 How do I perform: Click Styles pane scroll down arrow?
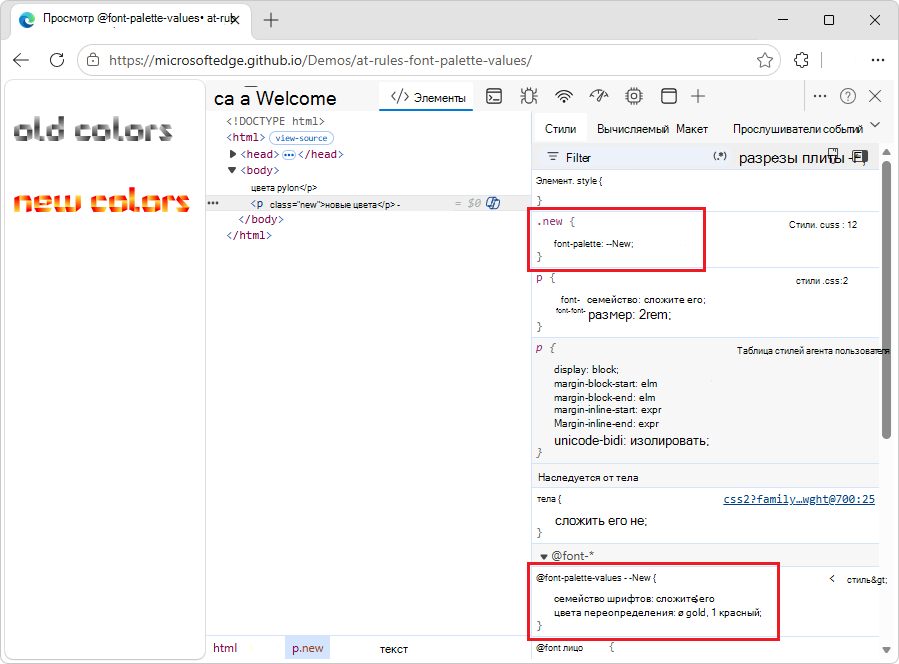(x=886, y=650)
